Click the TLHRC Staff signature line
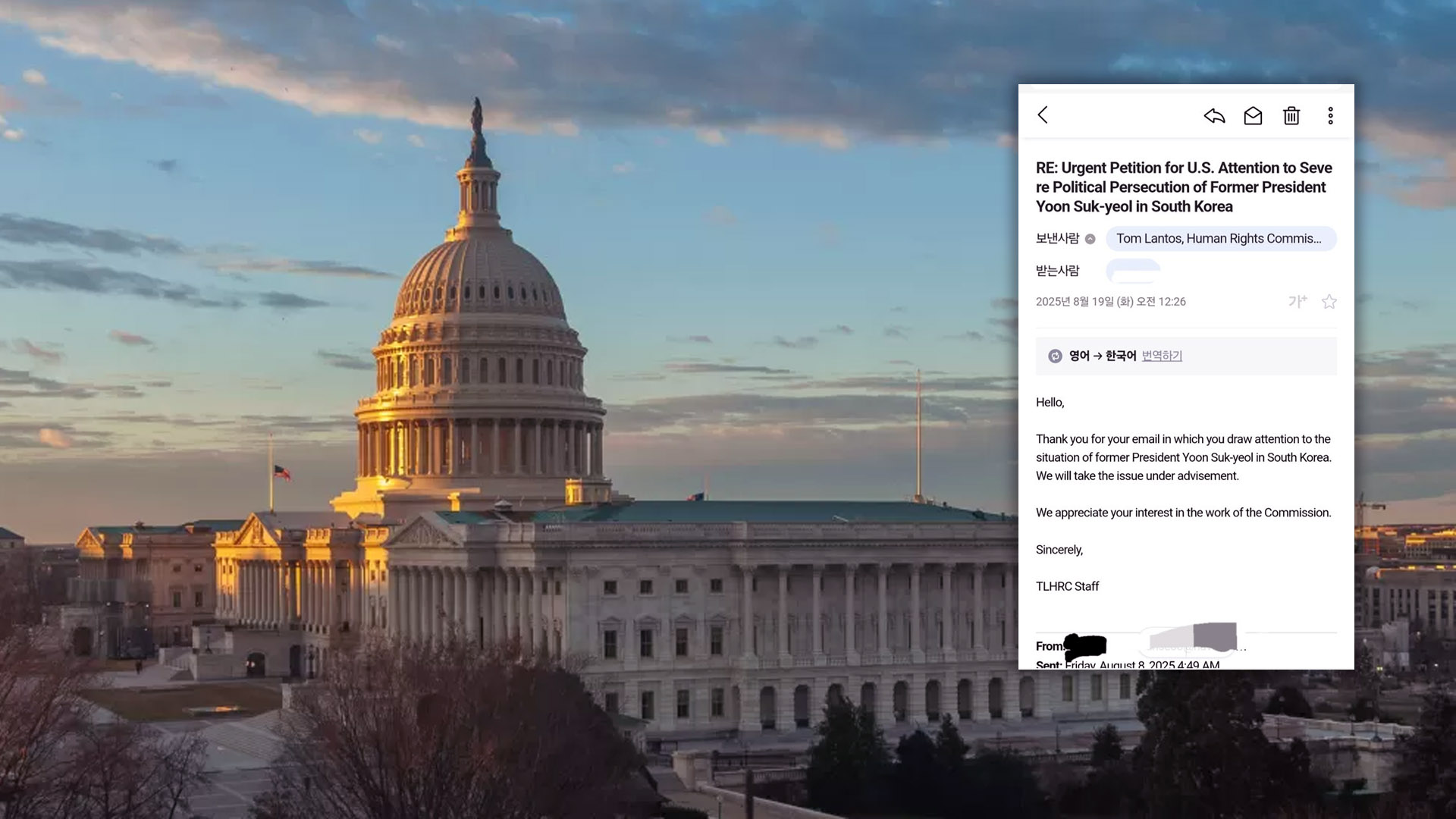The width and height of the screenshot is (1456, 819). point(1067,586)
